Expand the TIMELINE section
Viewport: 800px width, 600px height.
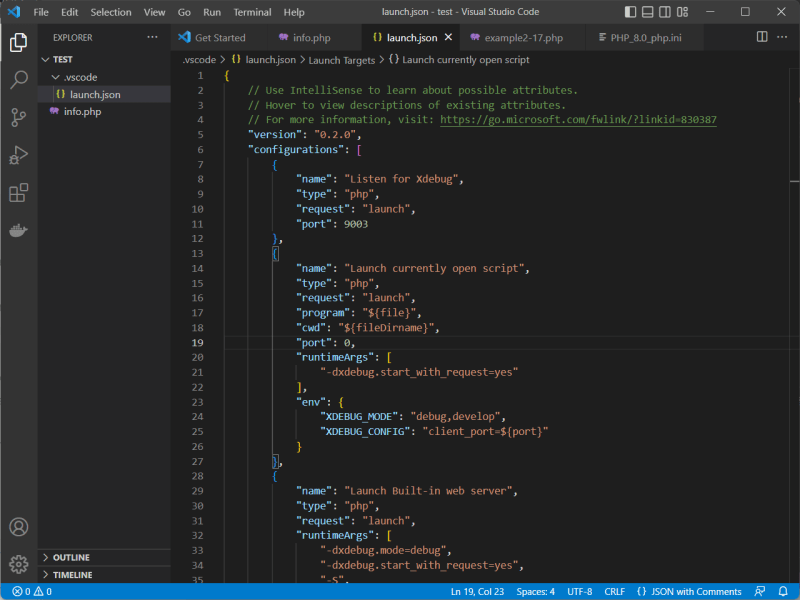[x=105, y=574]
